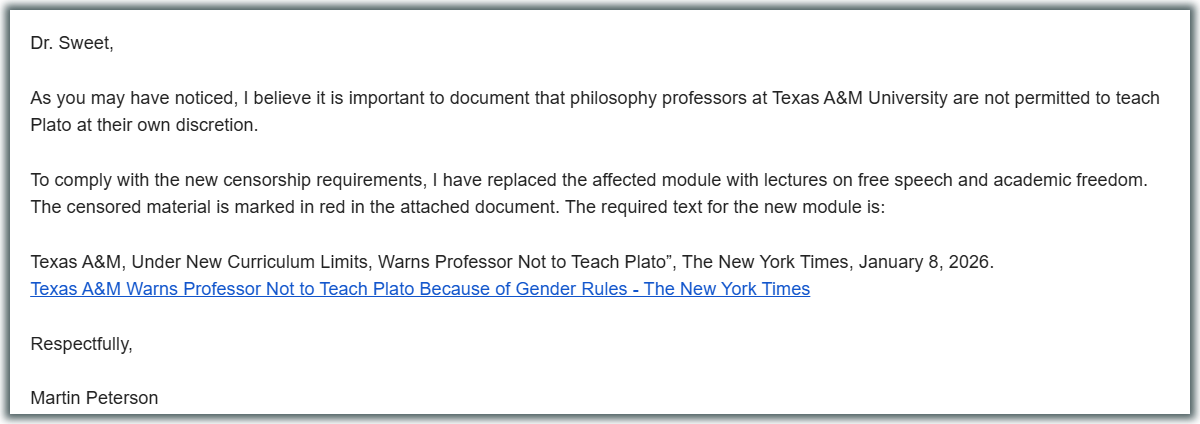This screenshot has width=1200, height=424.
Task: Click the signature name Martin Peterson
Action: point(94,398)
